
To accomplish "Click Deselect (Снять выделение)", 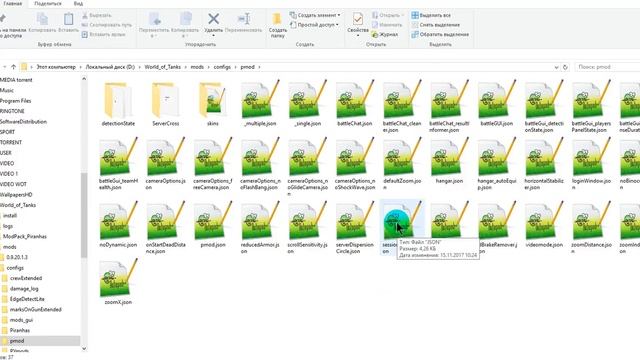I will click(435, 24).
